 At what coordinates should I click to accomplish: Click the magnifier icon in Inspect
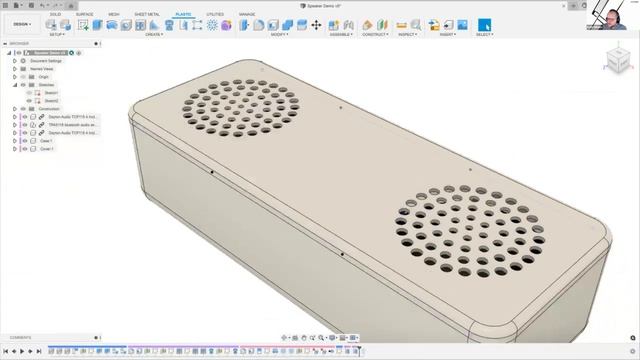(416, 25)
